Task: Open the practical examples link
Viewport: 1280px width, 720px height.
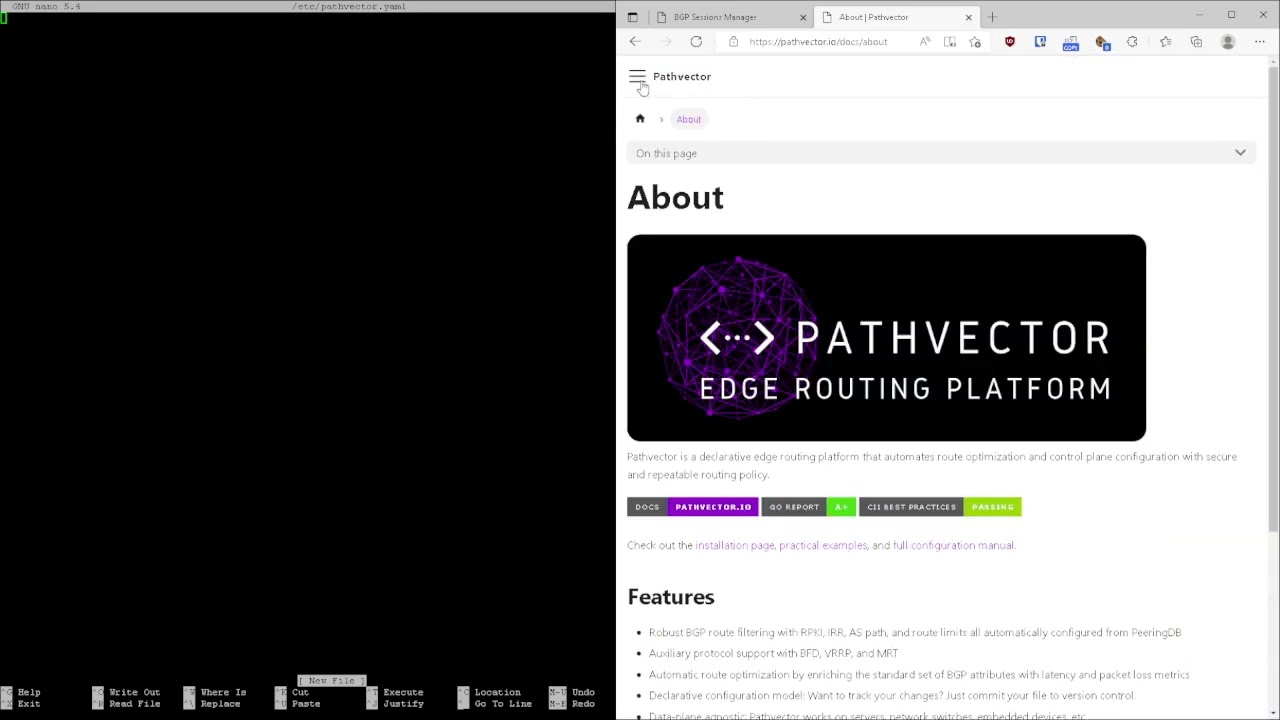Action: [x=823, y=545]
